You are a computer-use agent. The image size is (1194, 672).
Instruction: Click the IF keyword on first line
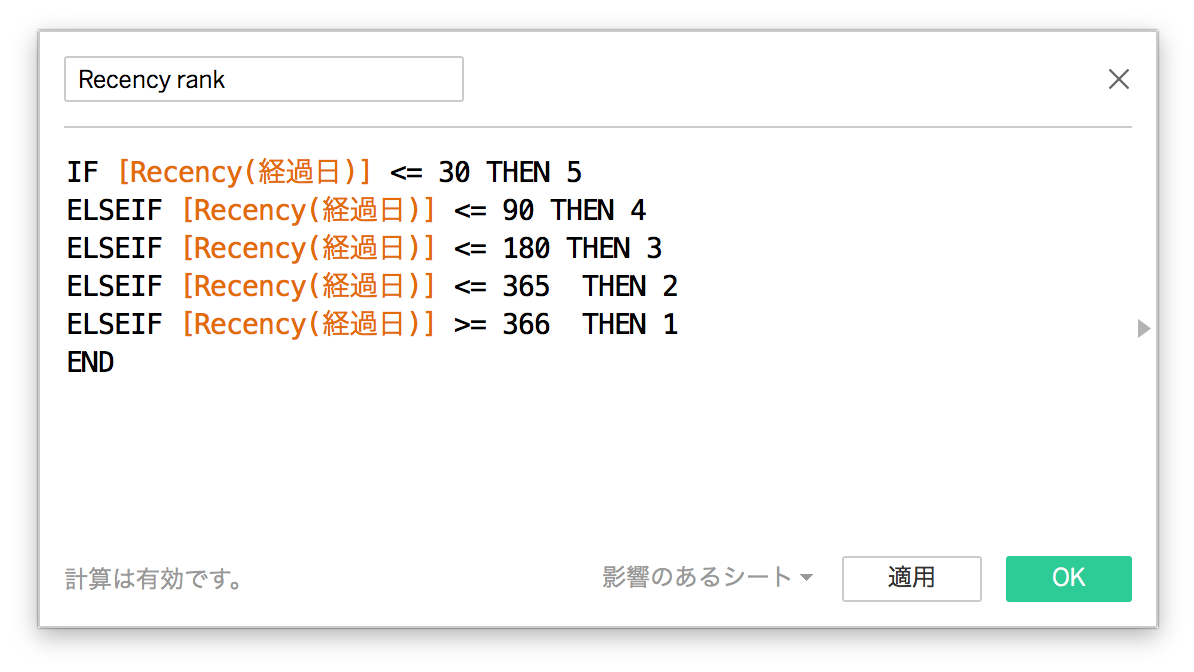(82, 173)
